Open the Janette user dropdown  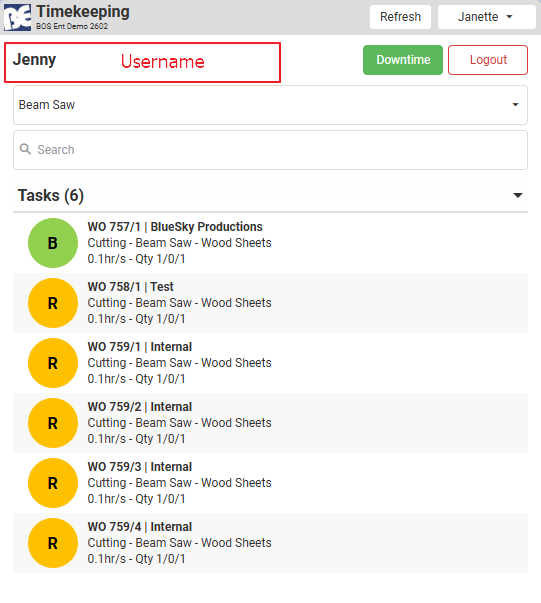[x=486, y=17]
